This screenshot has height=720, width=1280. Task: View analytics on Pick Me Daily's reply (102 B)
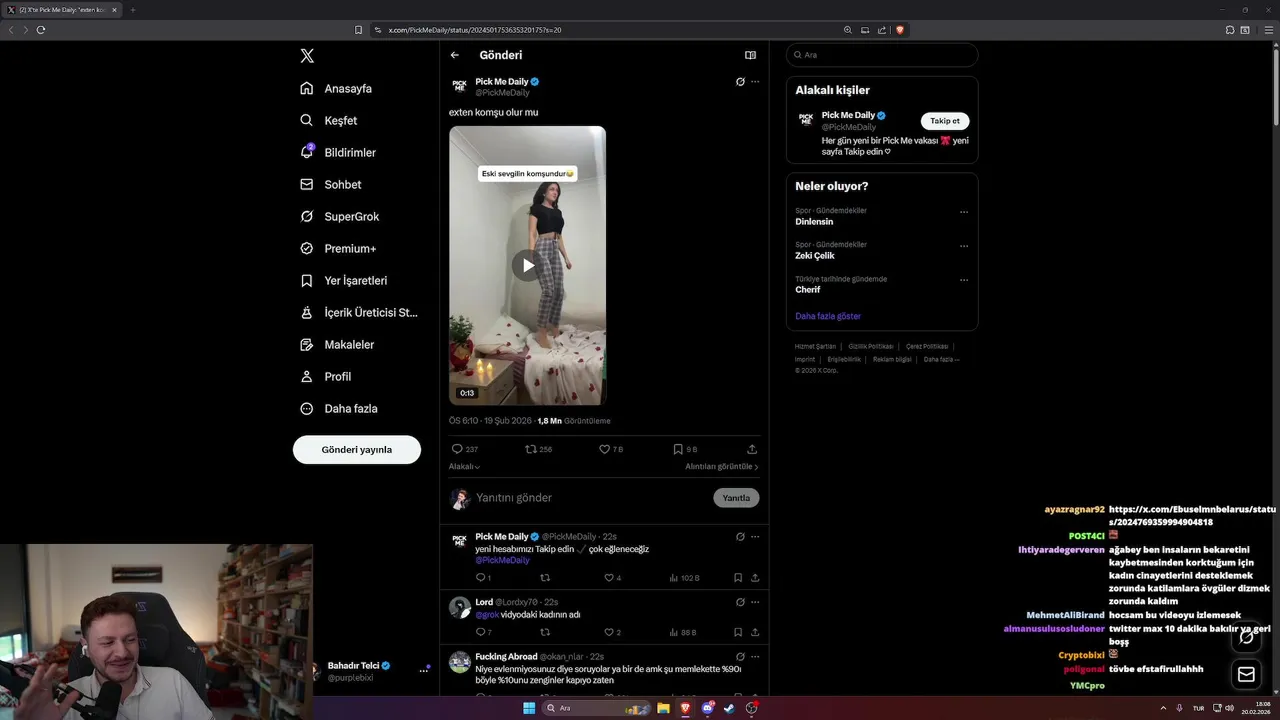click(x=684, y=578)
